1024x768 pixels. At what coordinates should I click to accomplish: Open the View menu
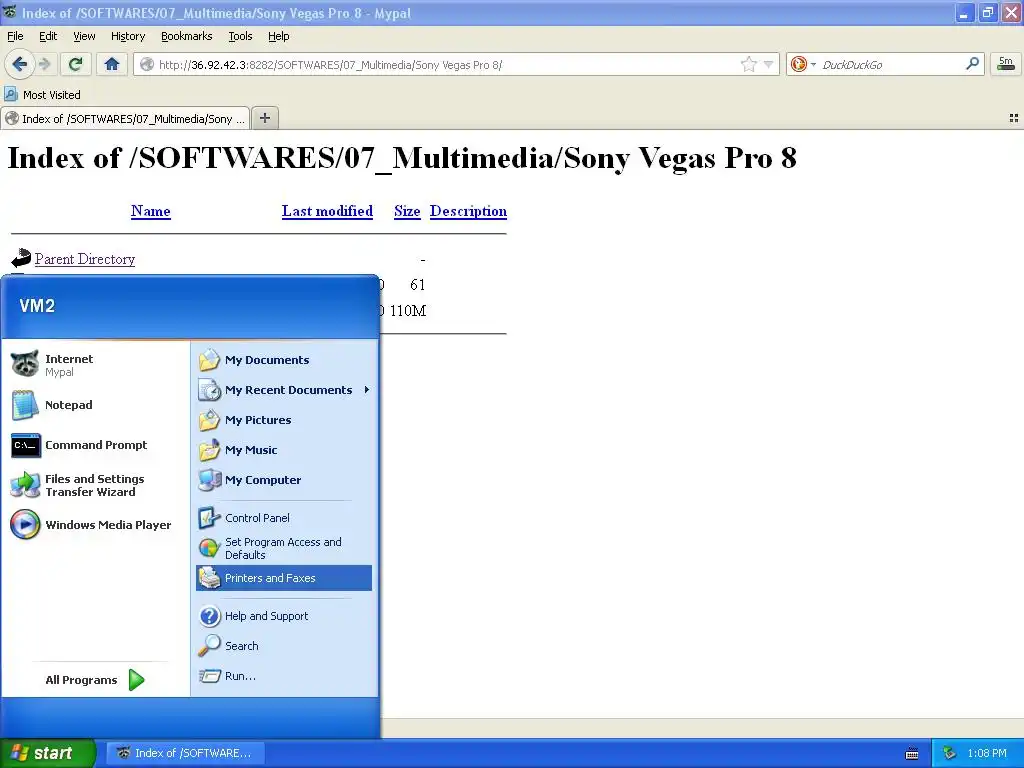[x=84, y=36]
